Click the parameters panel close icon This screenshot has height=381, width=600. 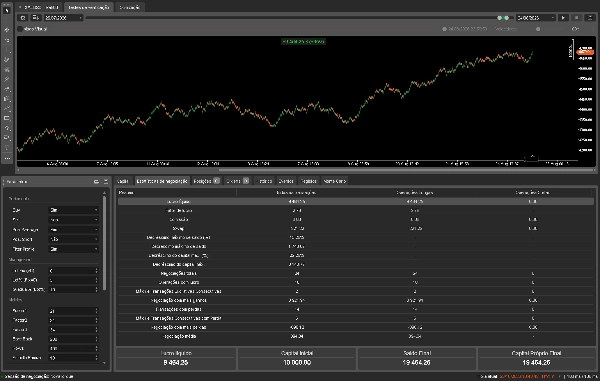(106, 182)
